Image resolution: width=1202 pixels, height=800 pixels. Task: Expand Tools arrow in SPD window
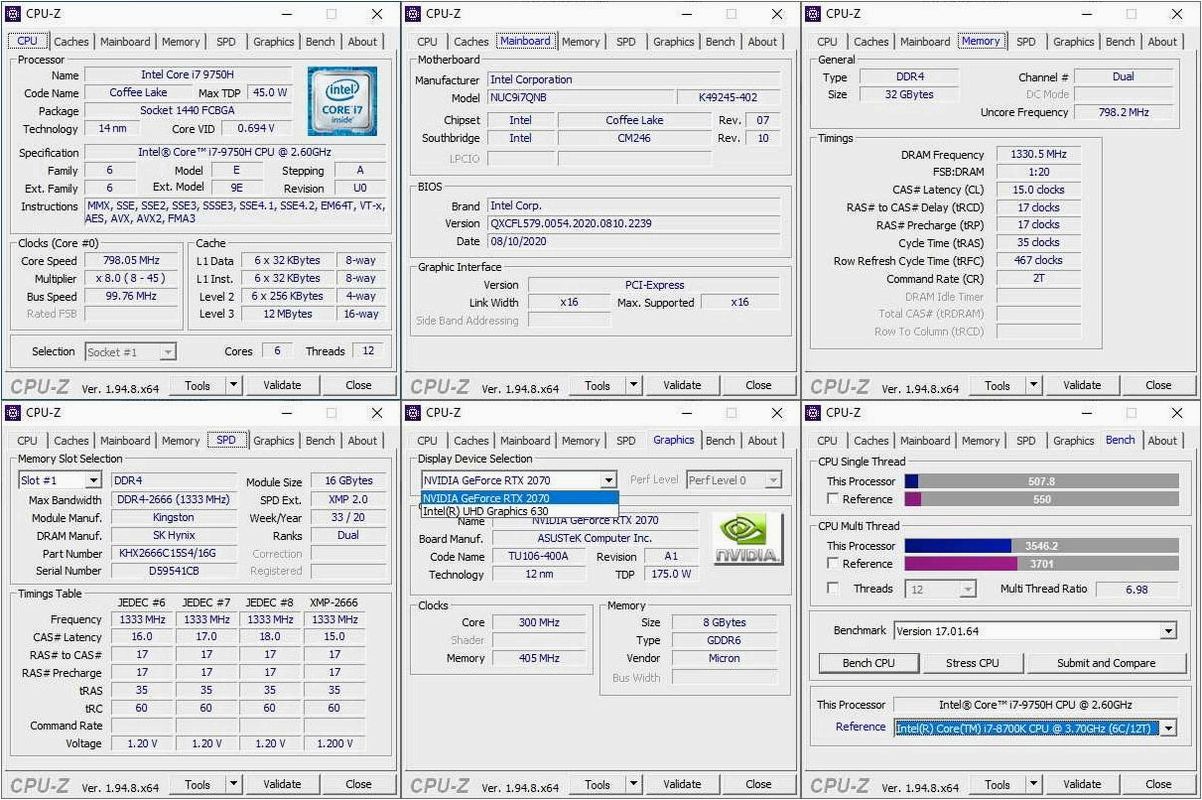[234, 784]
